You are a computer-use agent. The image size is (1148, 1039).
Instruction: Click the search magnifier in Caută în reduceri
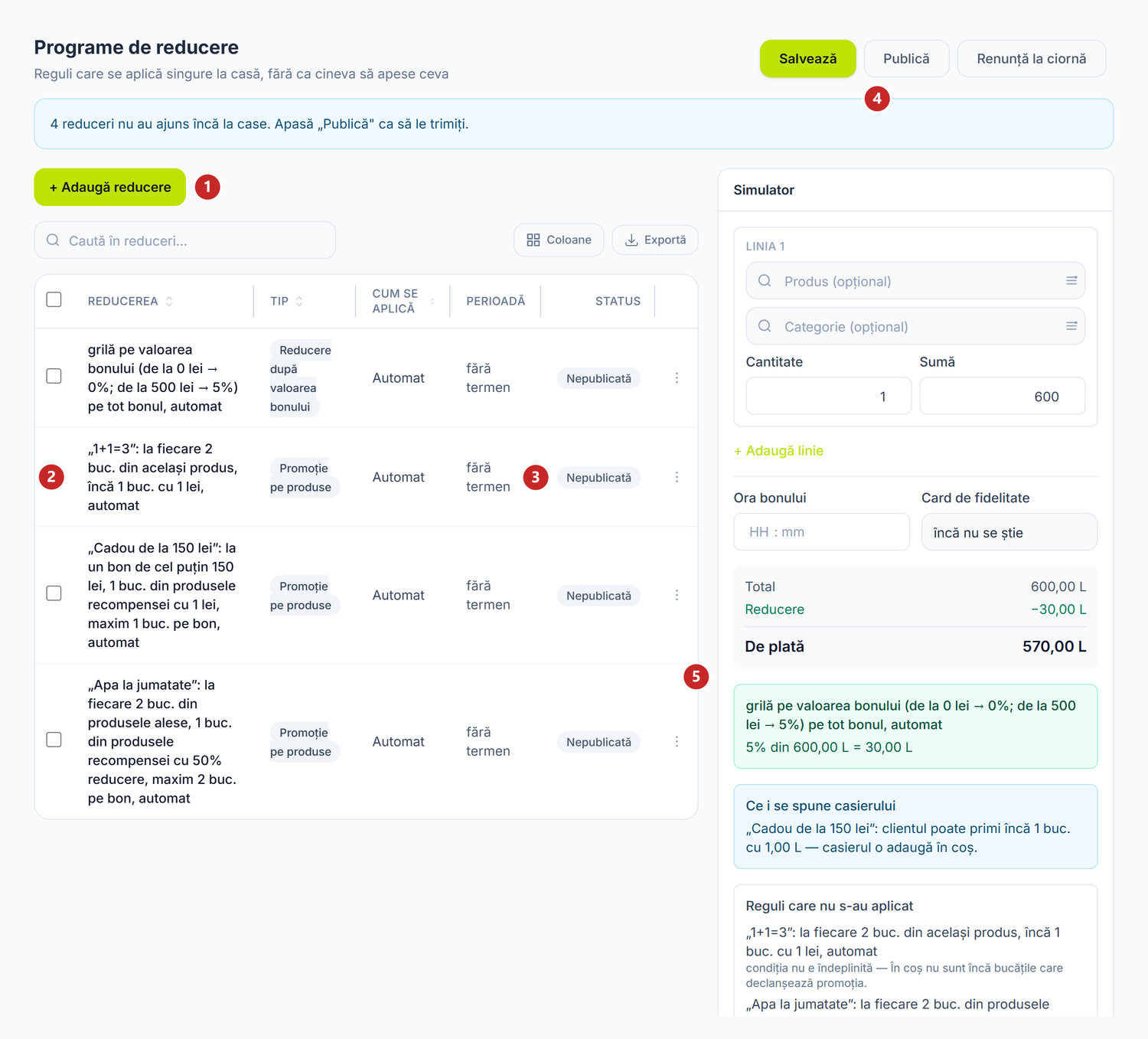(x=53, y=240)
